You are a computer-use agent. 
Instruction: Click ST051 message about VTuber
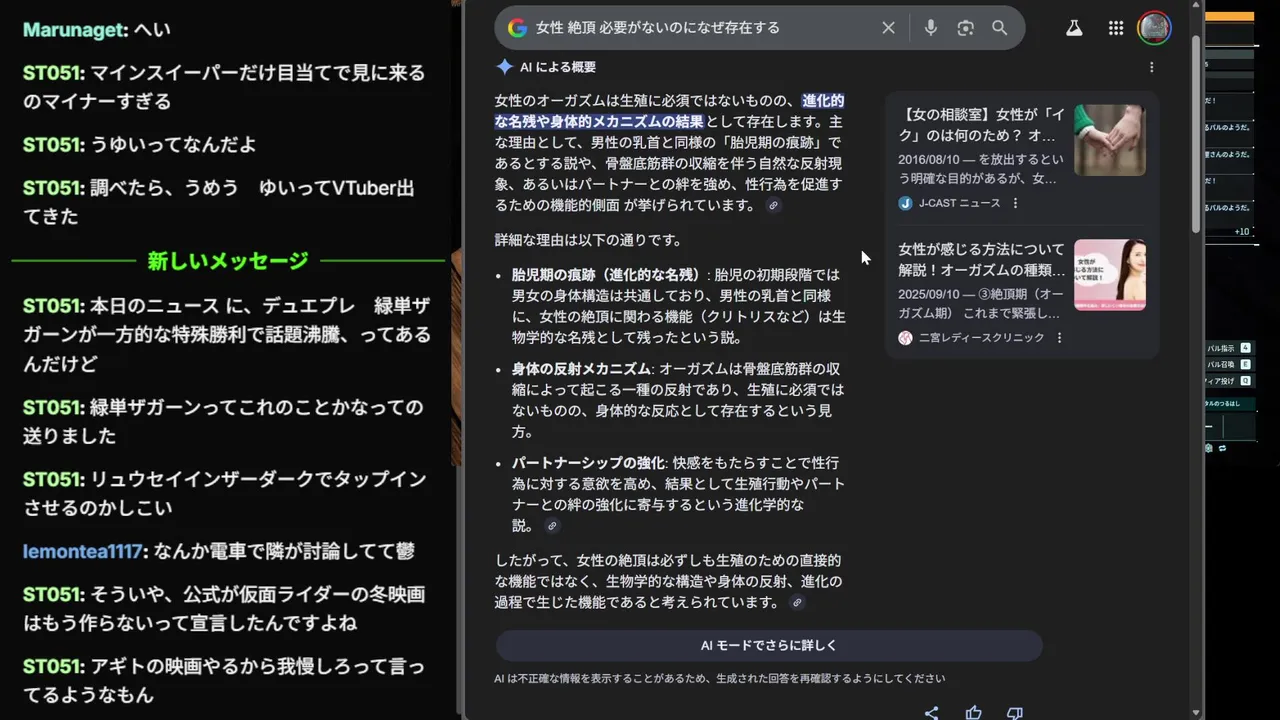point(219,202)
